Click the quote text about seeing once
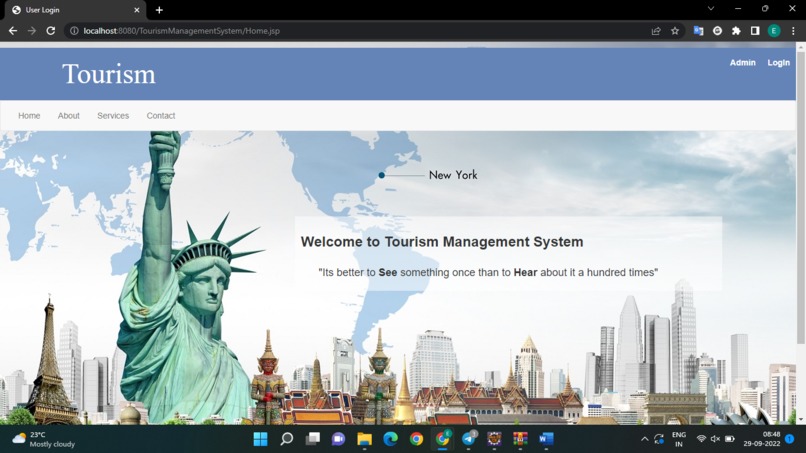 tap(488, 273)
